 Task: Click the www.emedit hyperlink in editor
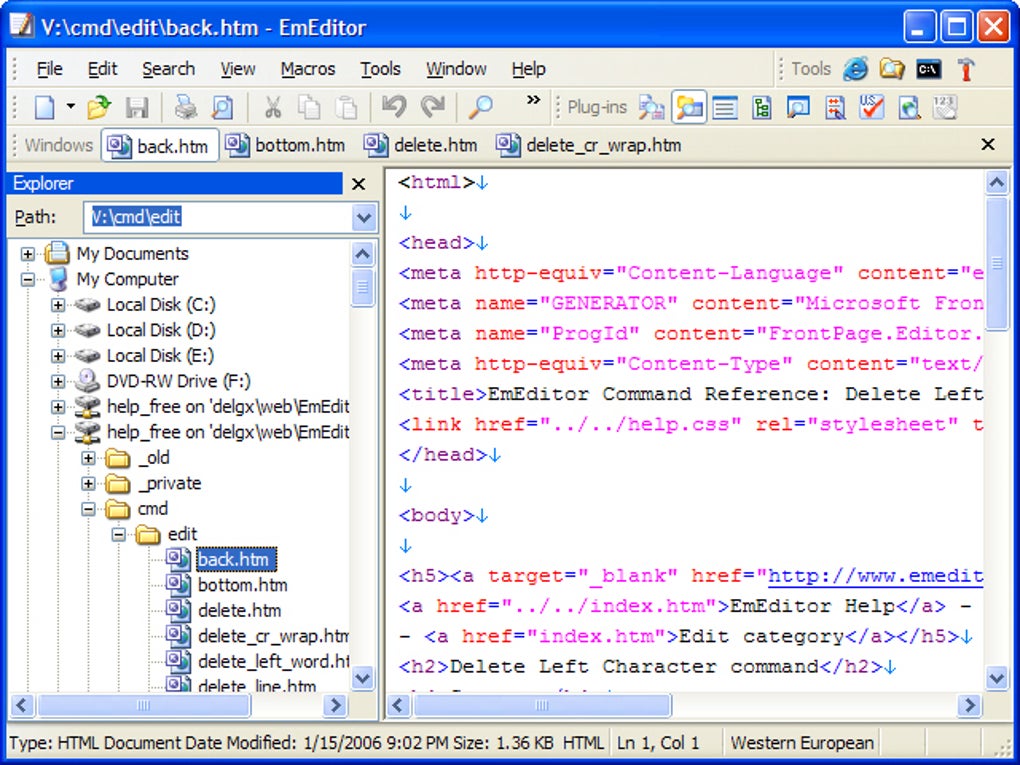[876, 576]
